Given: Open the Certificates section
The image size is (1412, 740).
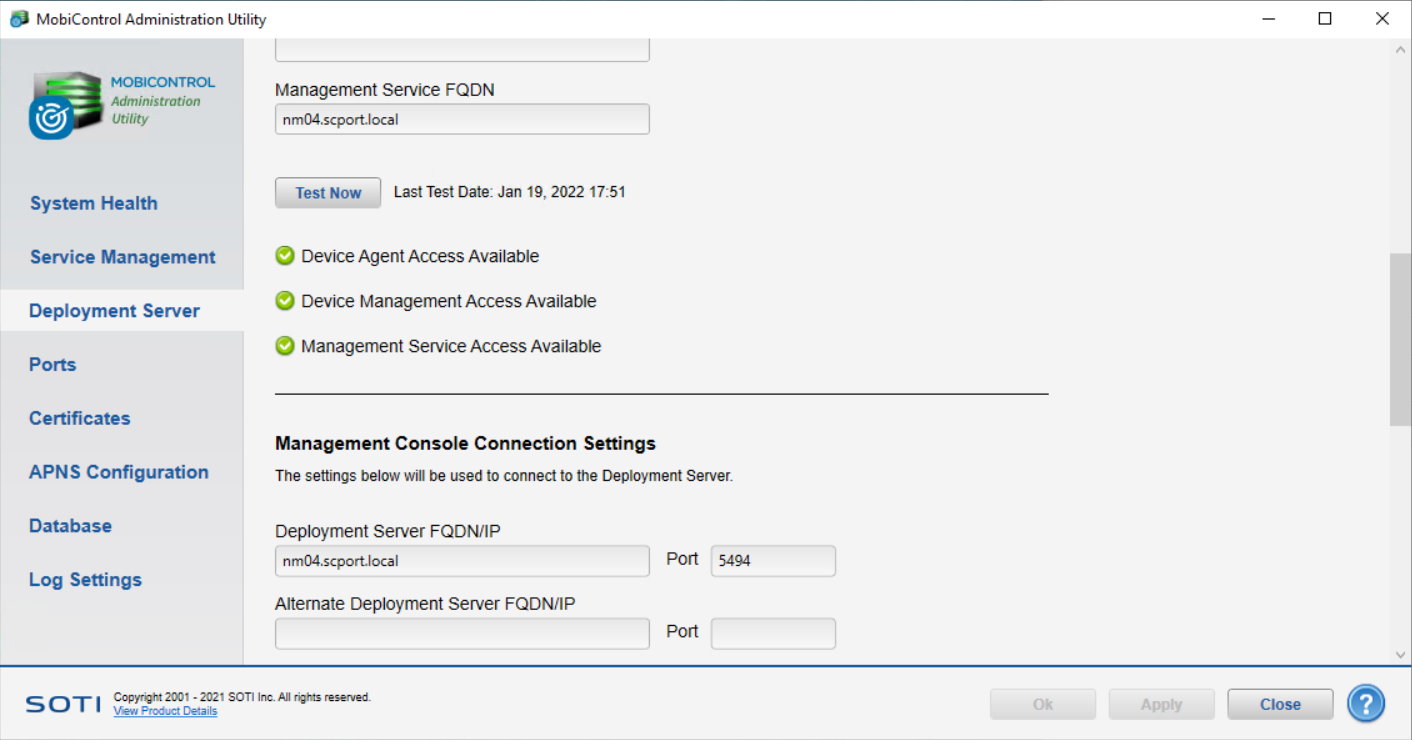Looking at the screenshot, I should click(80, 418).
